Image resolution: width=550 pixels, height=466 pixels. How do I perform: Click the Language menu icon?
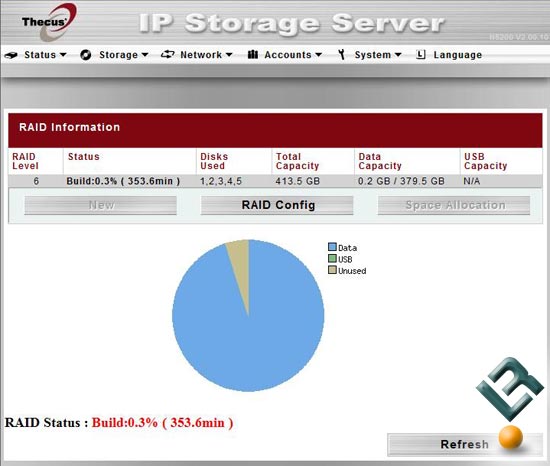pyautogui.click(x=420, y=54)
